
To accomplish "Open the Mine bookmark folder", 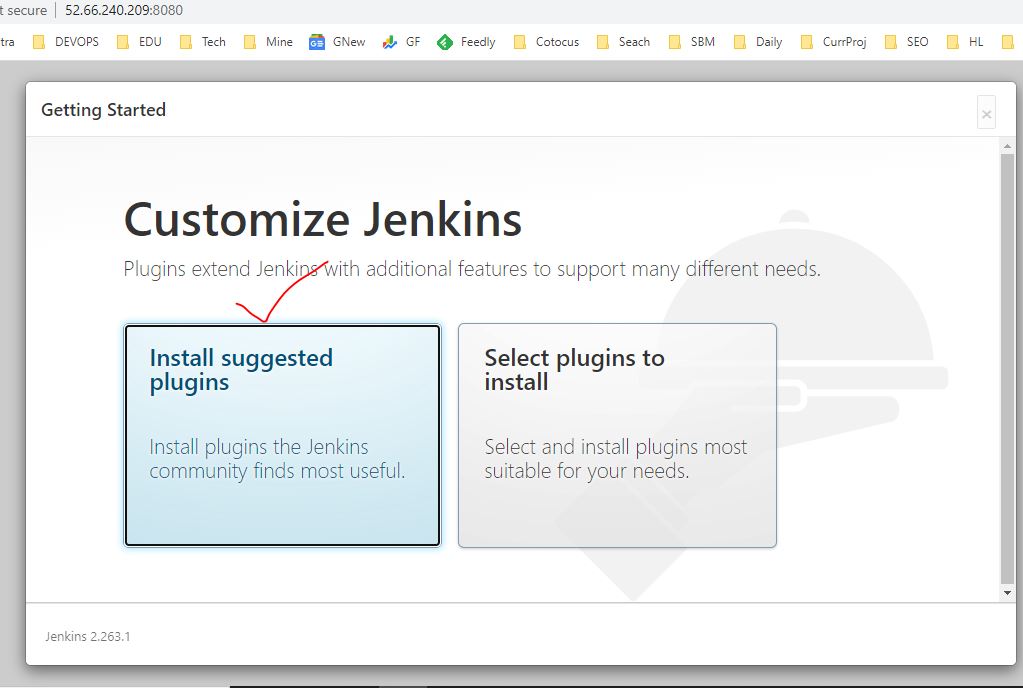I will coord(268,42).
